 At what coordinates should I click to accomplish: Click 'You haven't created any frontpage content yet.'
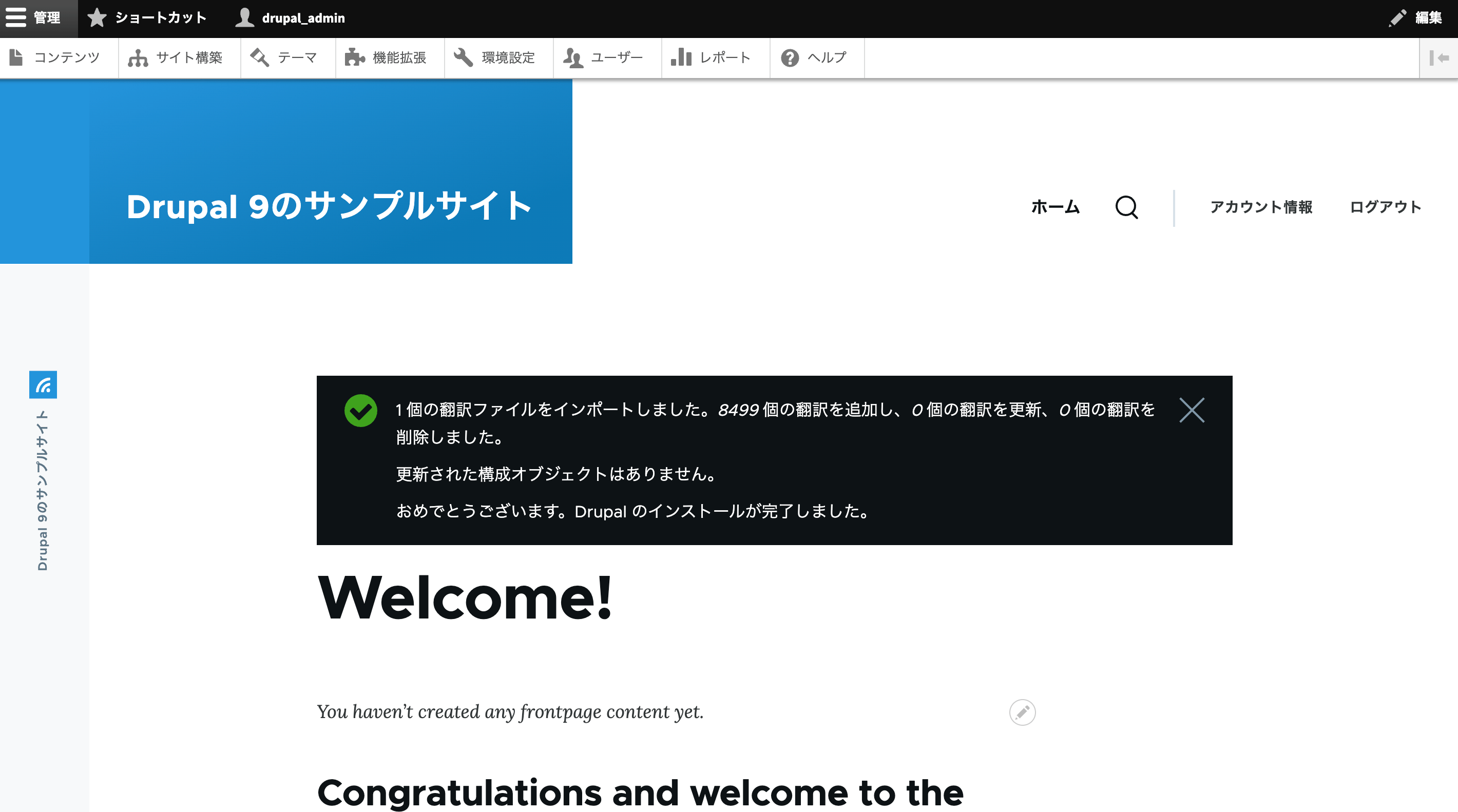coord(510,712)
